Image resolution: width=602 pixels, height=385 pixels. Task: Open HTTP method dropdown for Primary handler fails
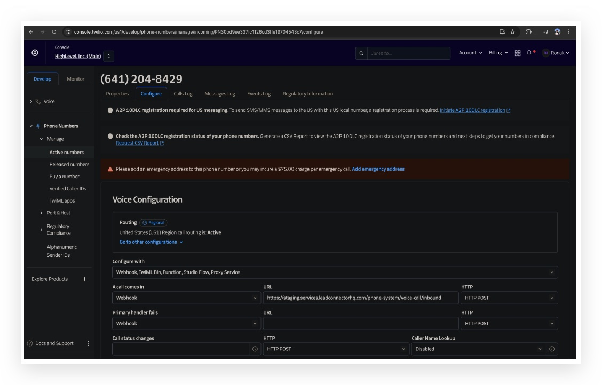509,324
